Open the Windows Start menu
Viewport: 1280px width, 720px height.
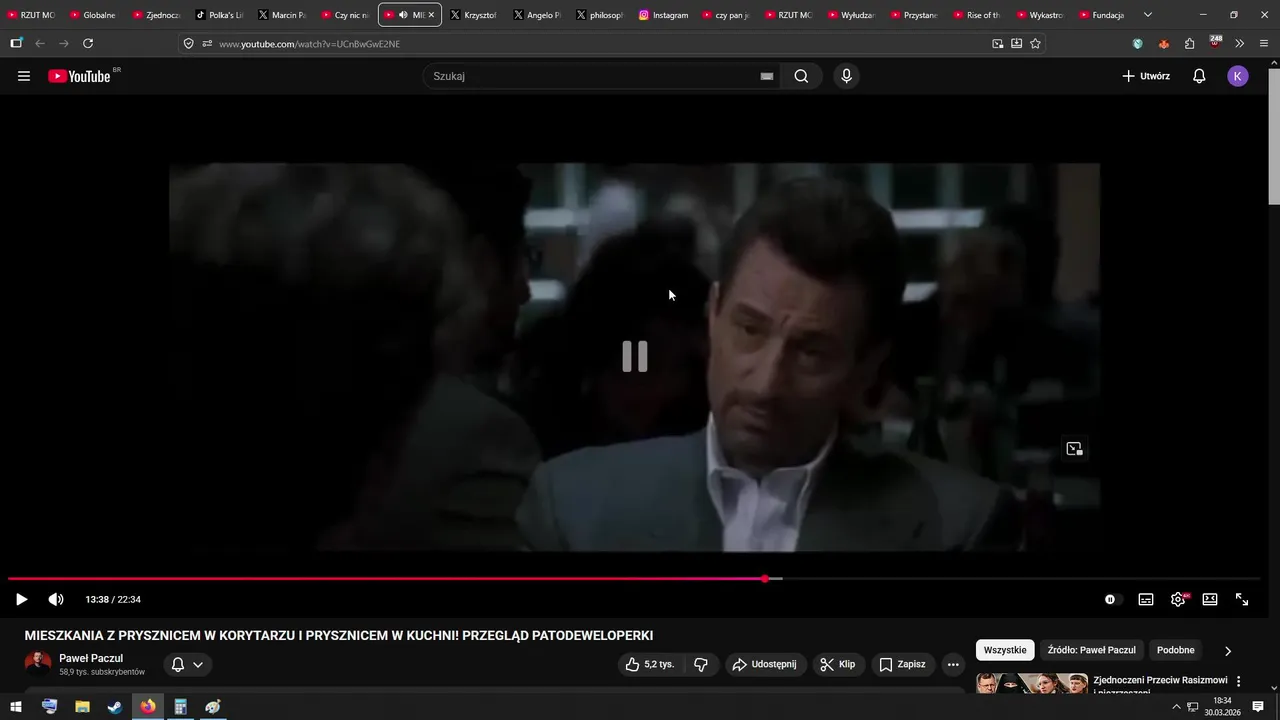pyautogui.click(x=16, y=707)
